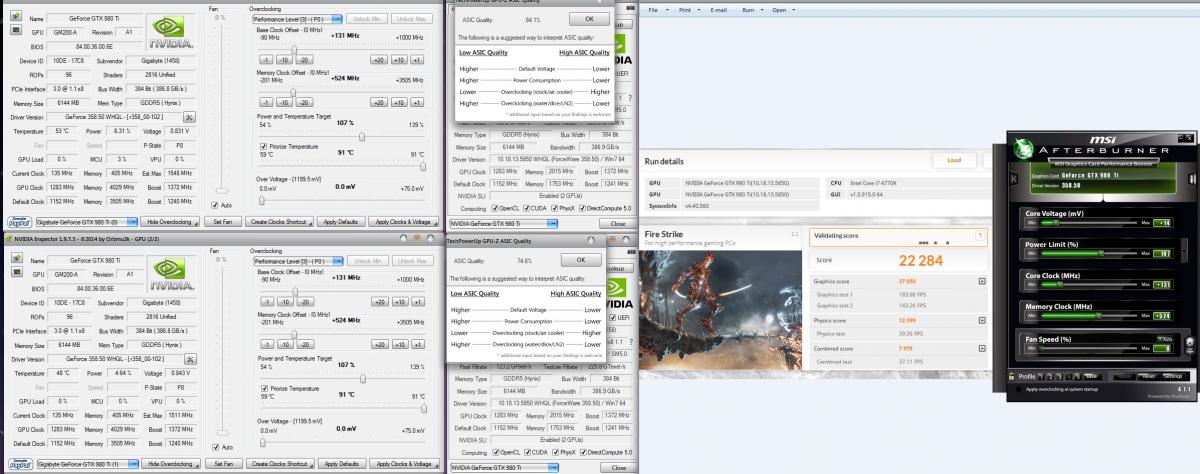Click Afterburner Settings button
1200x474 pixels.
click(1172, 376)
